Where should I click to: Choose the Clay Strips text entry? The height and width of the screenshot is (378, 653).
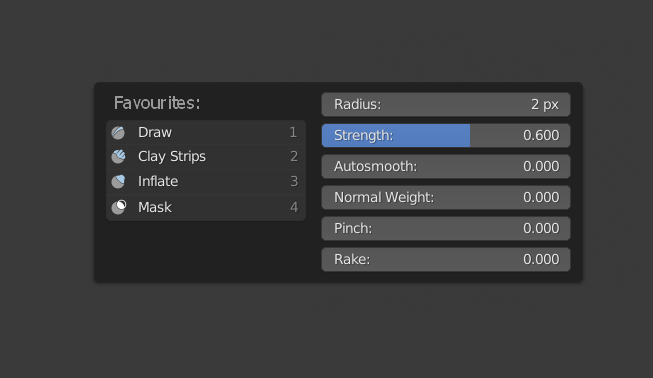[172, 157]
